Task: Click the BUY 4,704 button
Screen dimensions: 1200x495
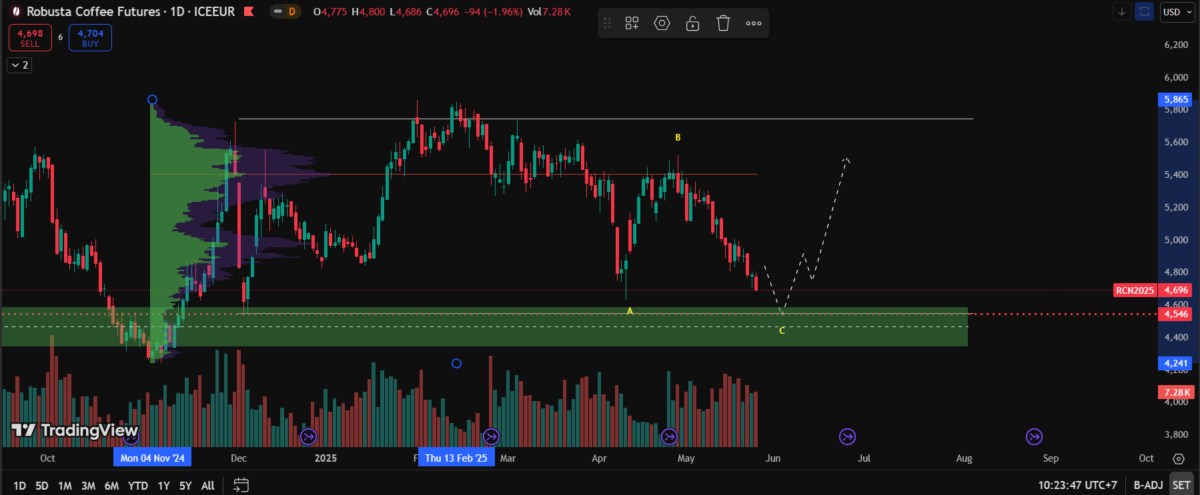Action: pyautogui.click(x=91, y=38)
